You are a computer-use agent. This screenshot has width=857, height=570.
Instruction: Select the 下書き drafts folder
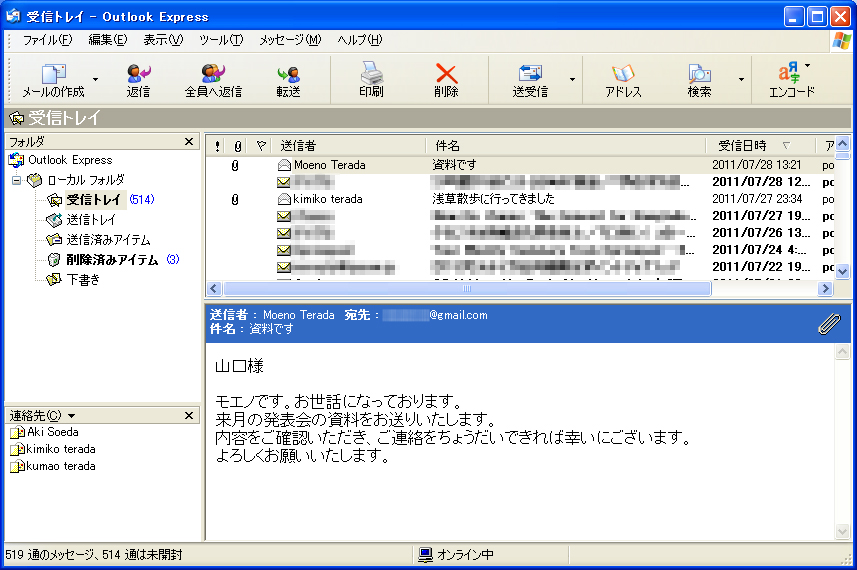pyautogui.click(x=83, y=280)
